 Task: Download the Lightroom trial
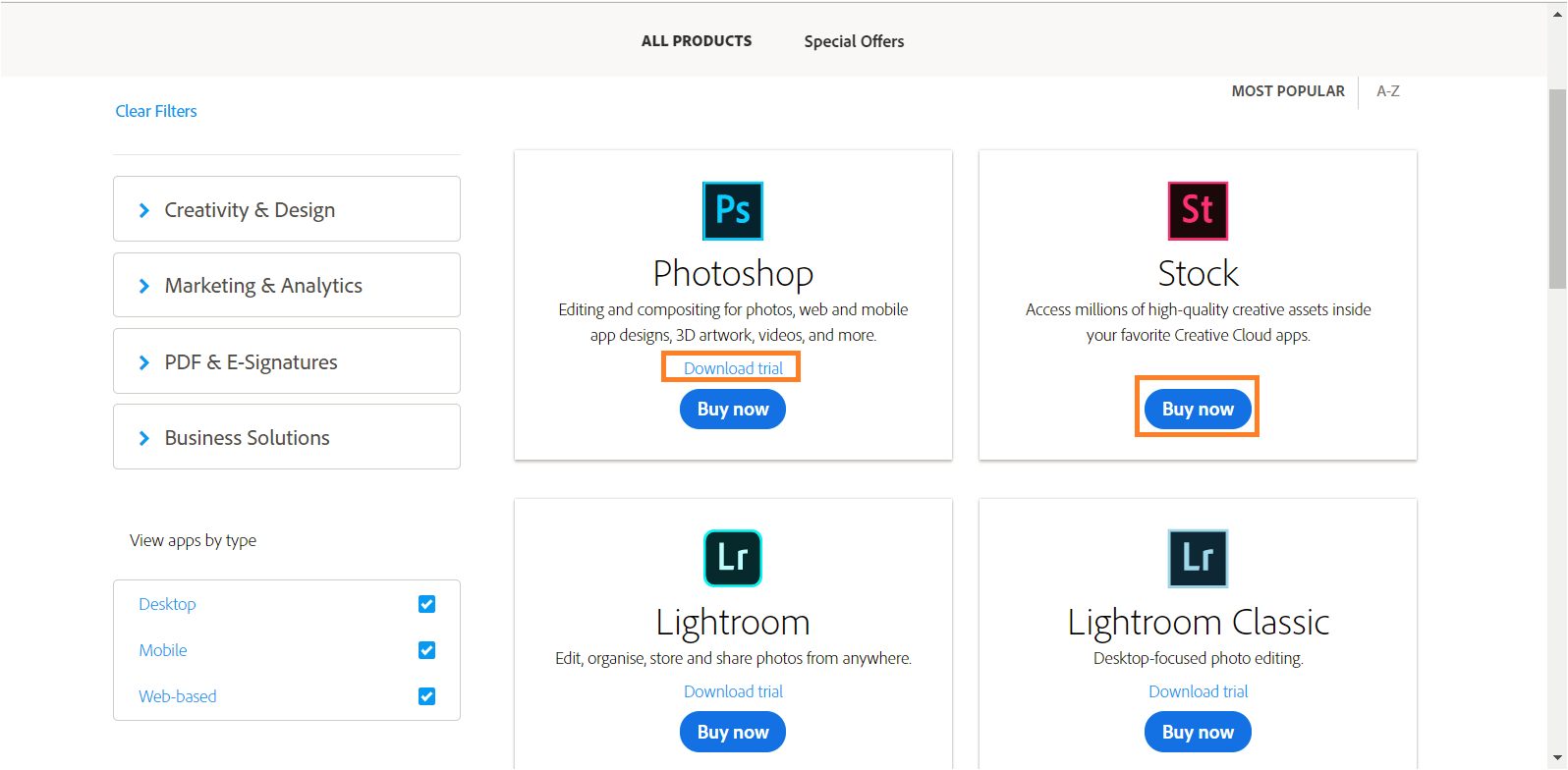(733, 691)
